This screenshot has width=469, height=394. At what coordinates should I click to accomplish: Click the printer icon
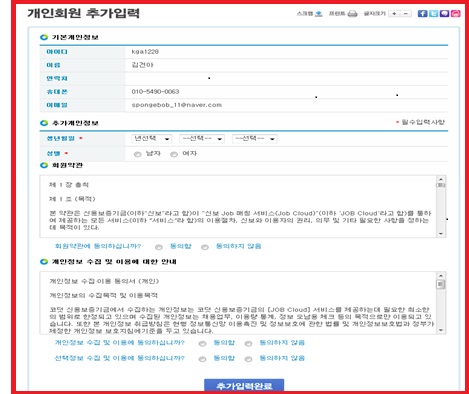pos(352,14)
